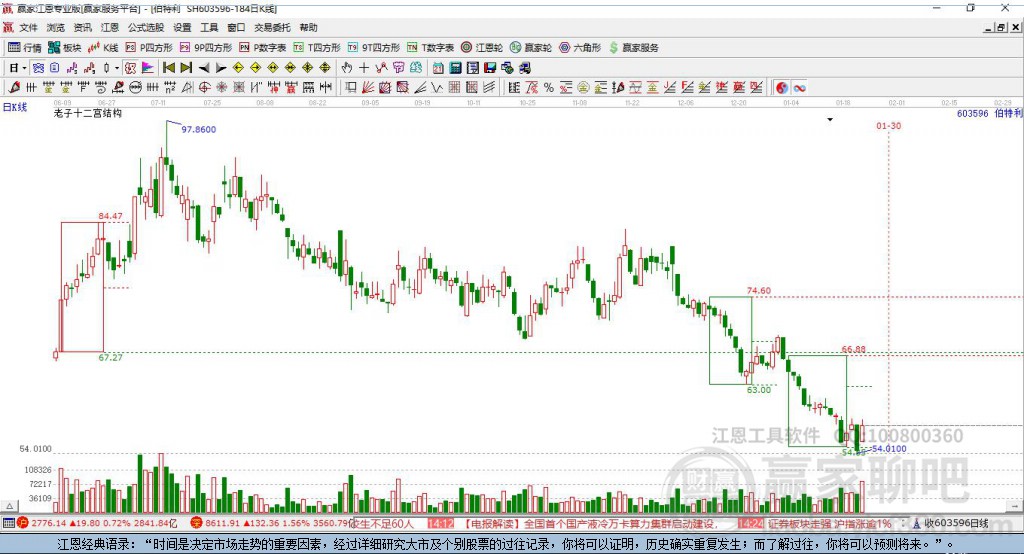Click the 沪 Shanghai index badge
This screenshot has width=1024, height=554.
[23, 523]
